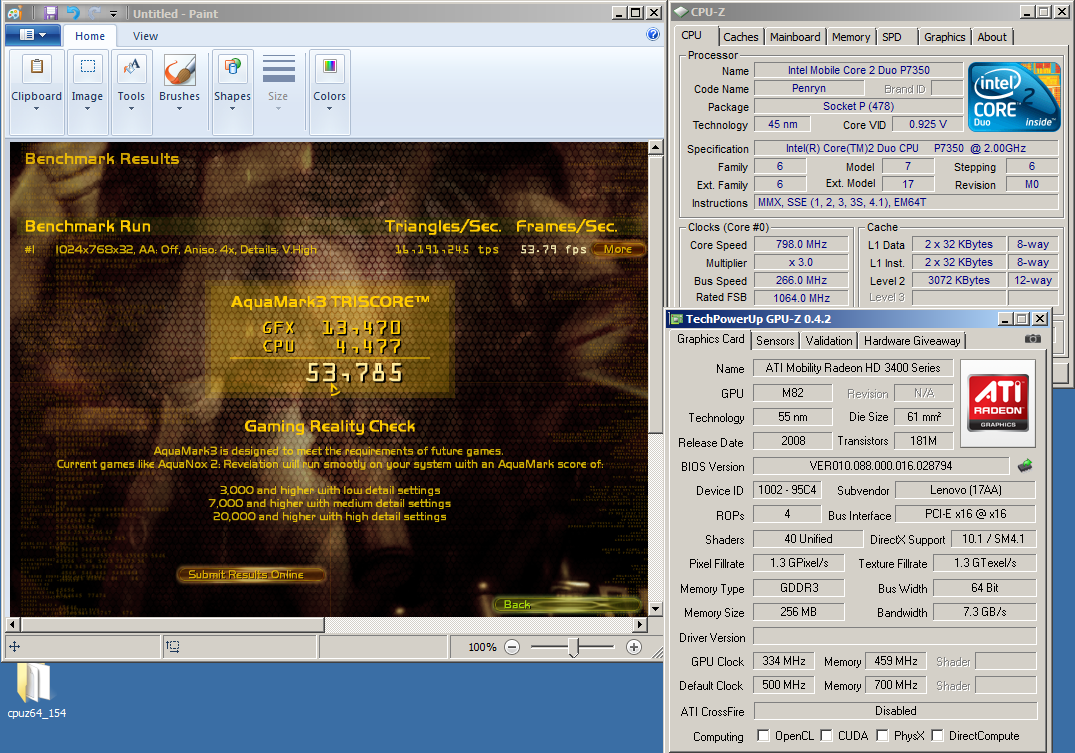Click the More button beside 53.79 fps
The image size is (1075, 753).
click(618, 249)
